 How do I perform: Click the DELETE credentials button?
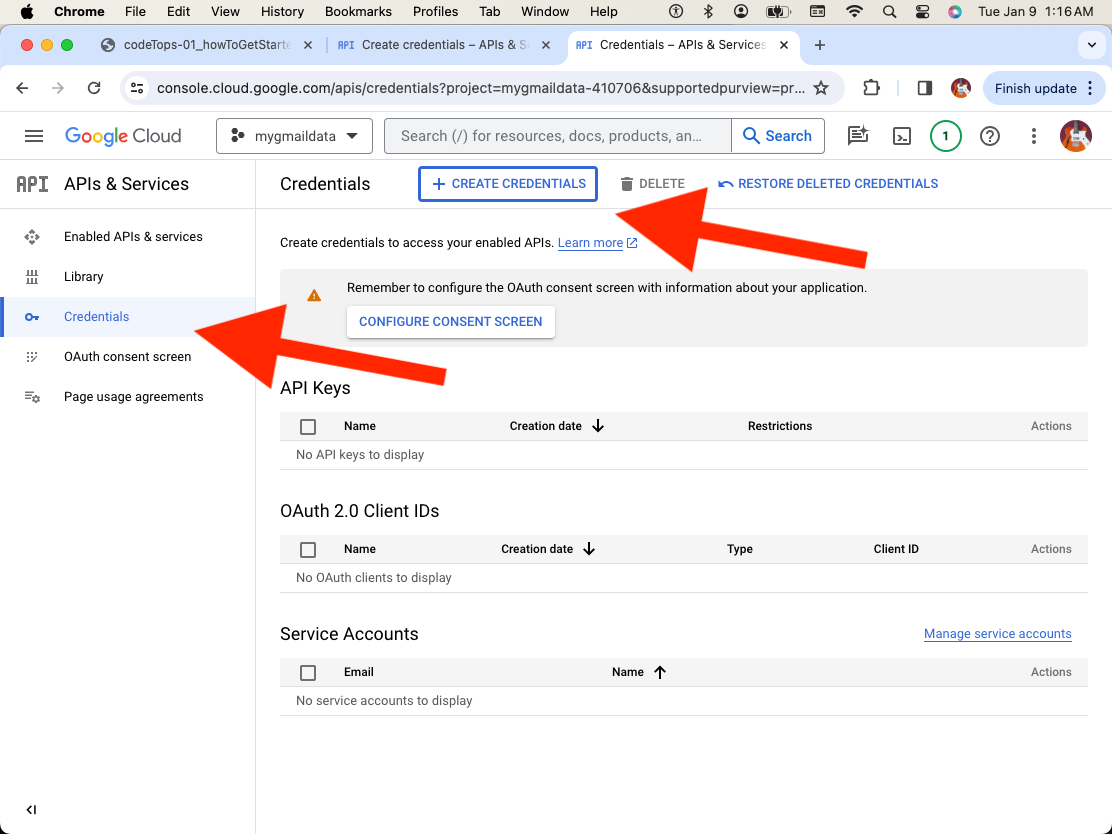(x=652, y=184)
